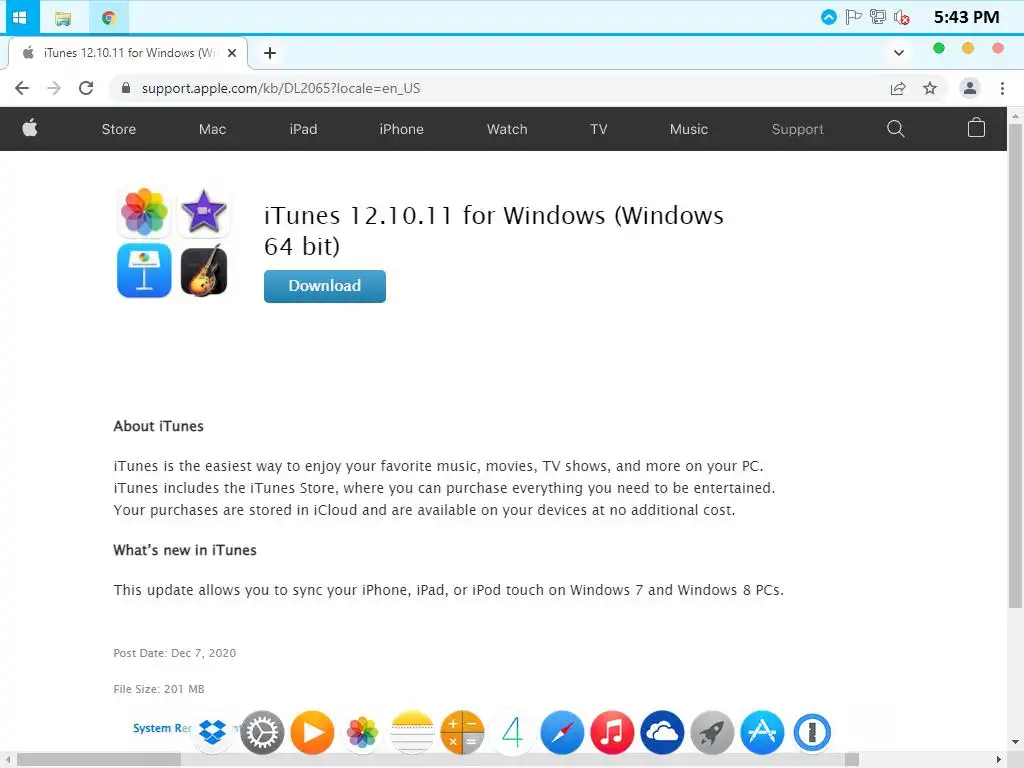Share this page using the share icon
Image resolution: width=1024 pixels, height=768 pixels.
point(898,88)
